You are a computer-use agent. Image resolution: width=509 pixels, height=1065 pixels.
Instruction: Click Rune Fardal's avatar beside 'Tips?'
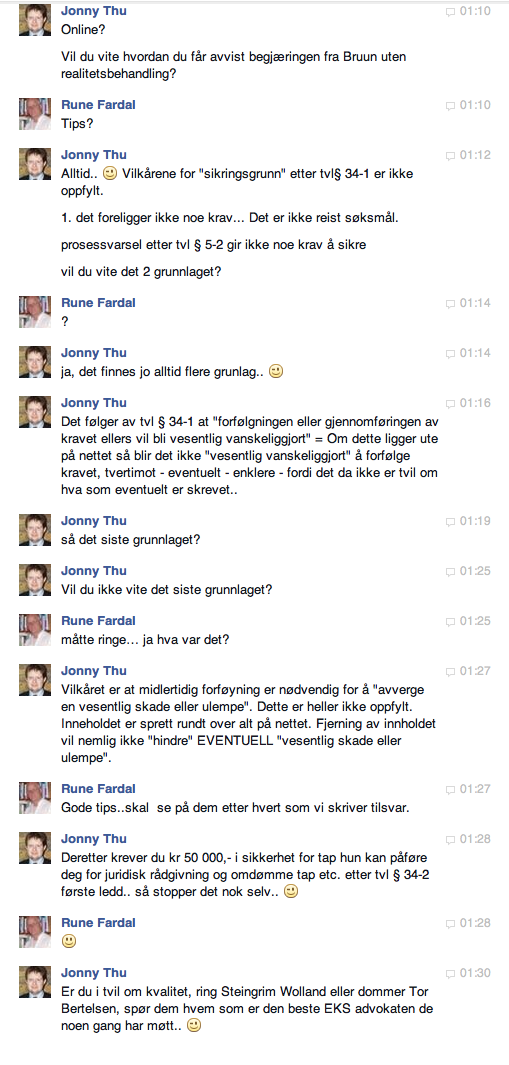(35, 113)
